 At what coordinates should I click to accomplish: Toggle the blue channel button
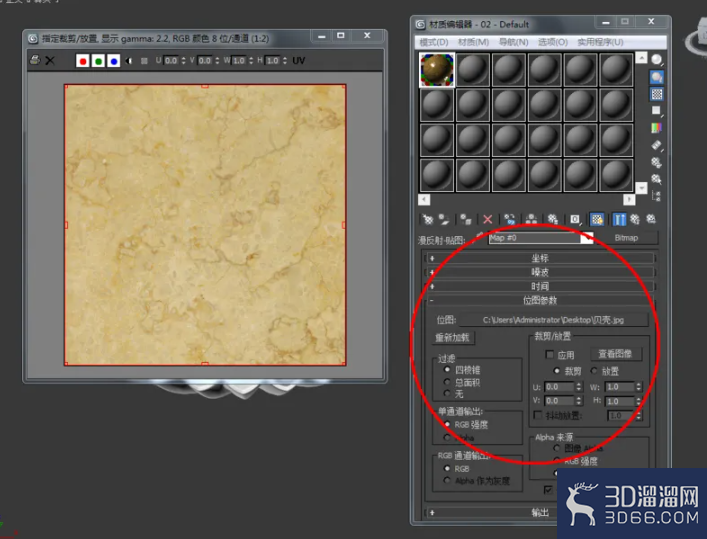point(114,61)
